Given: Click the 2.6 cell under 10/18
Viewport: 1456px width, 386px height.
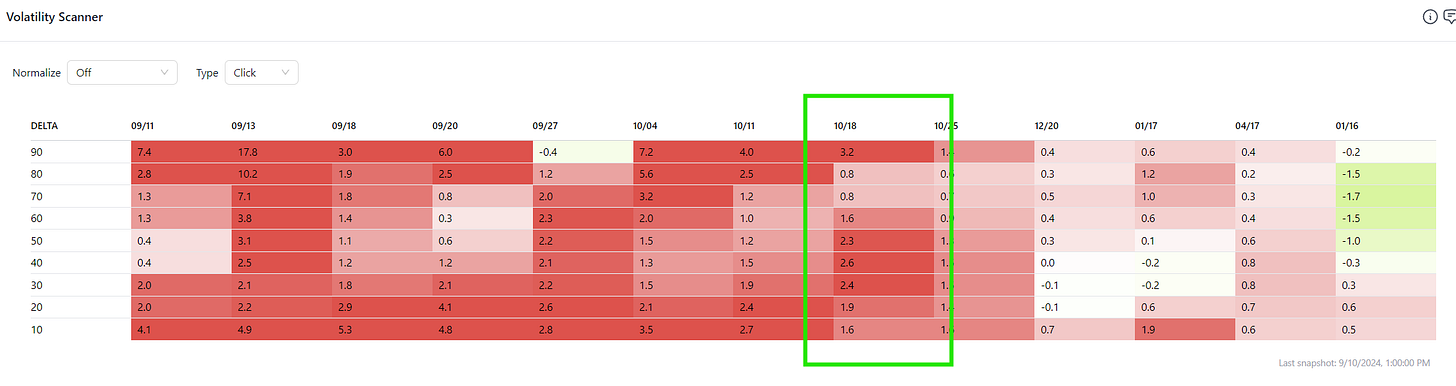Looking at the screenshot, I should (884, 263).
